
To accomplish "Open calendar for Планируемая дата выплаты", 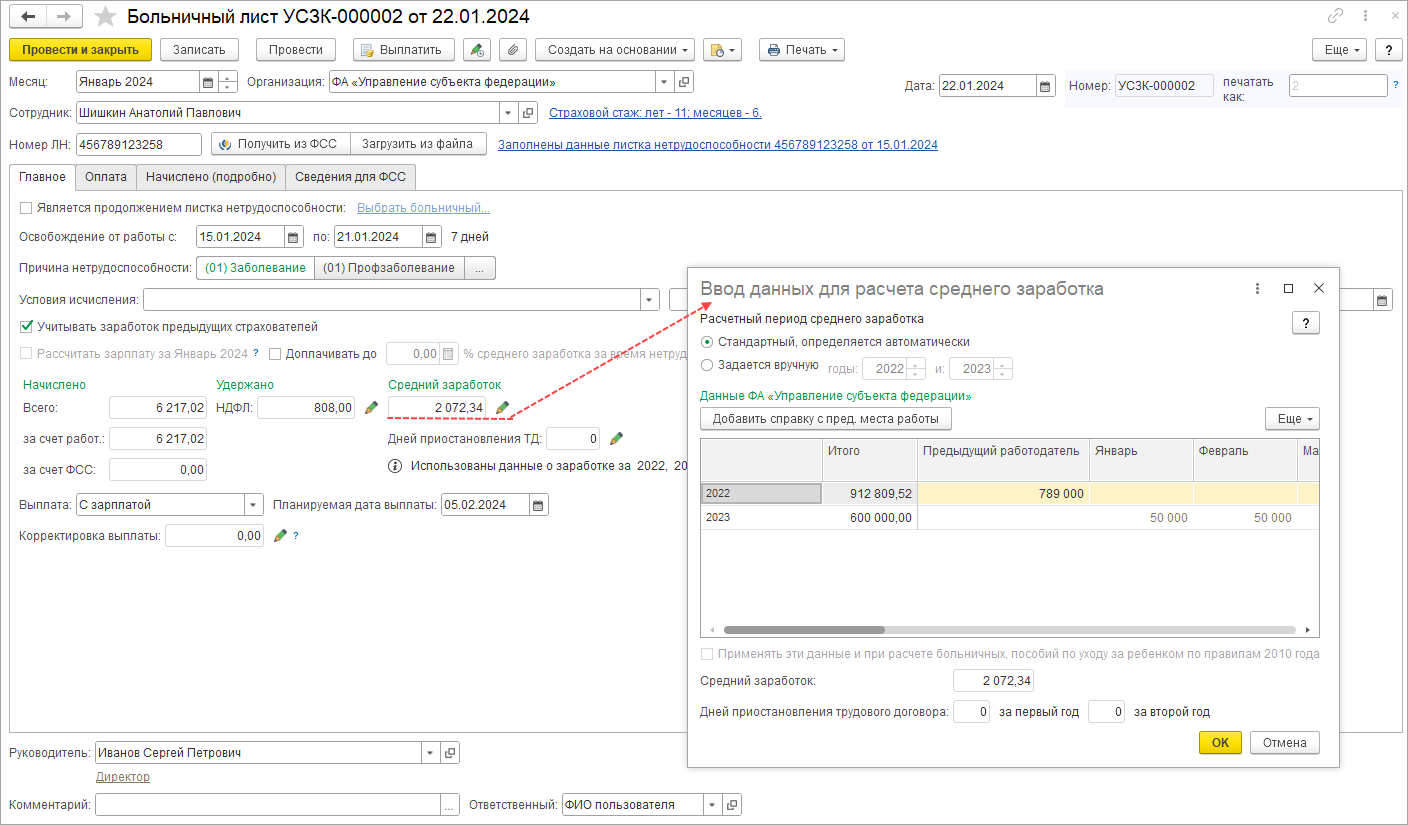I will (539, 505).
